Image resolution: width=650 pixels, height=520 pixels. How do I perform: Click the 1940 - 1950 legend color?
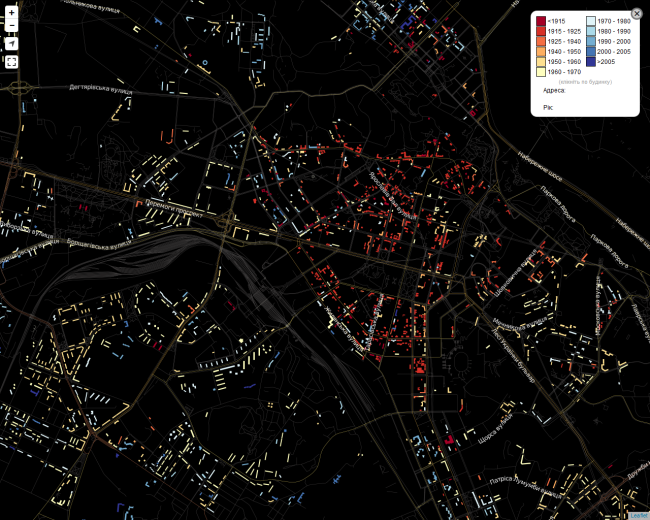(x=540, y=52)
